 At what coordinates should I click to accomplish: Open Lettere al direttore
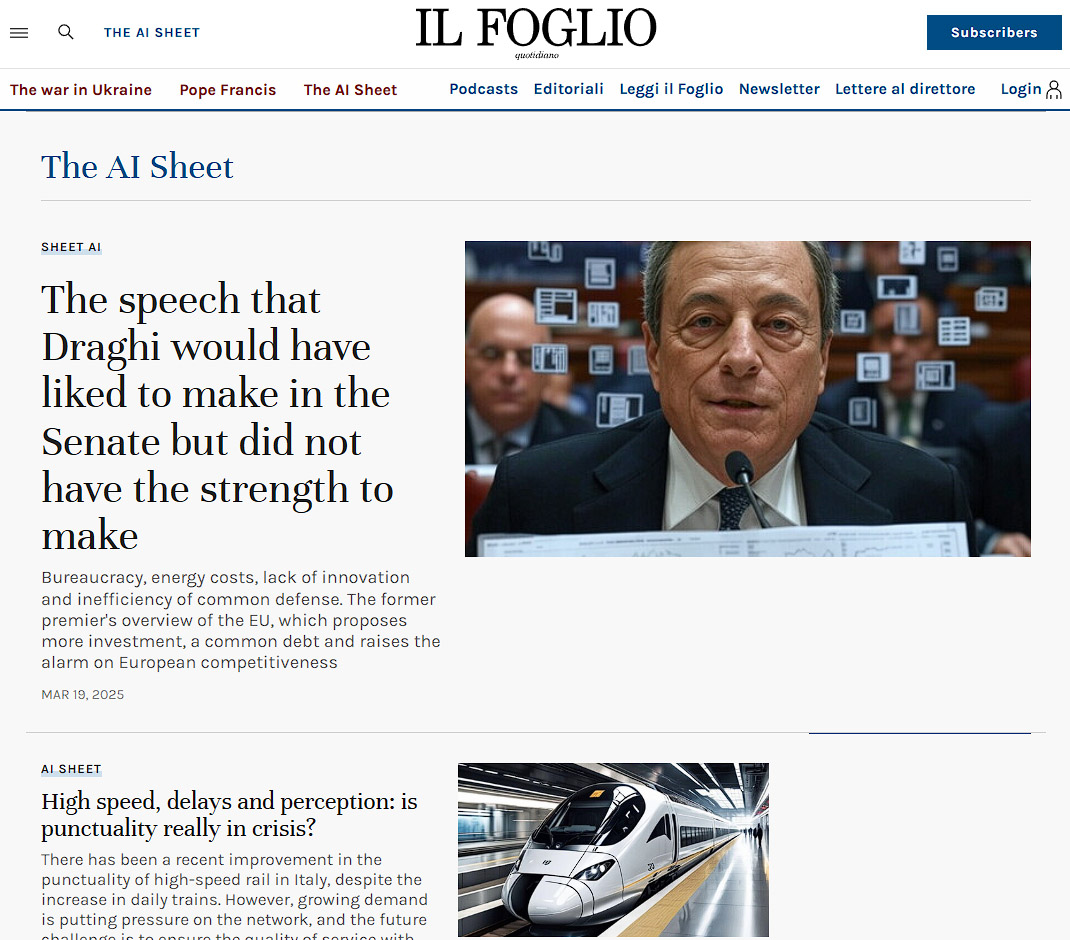point(905,89)
